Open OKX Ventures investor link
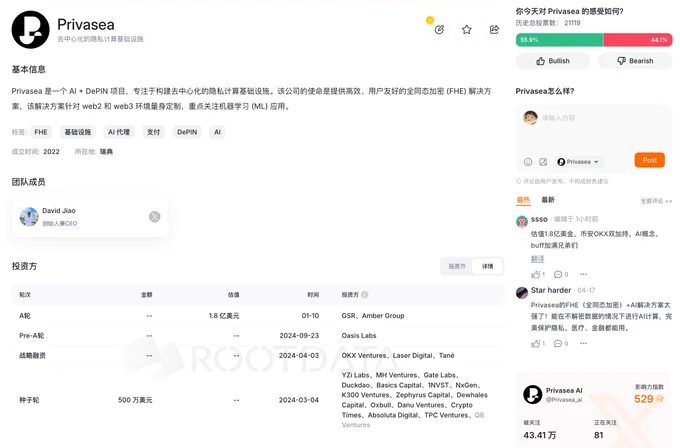The height and width of the screenshot is (448, 680). [364, 356]
